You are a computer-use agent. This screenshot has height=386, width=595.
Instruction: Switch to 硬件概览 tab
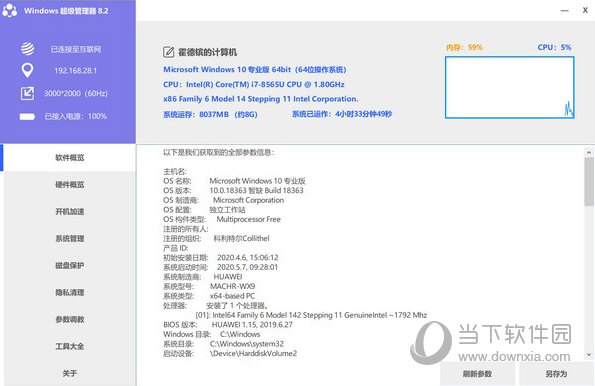[x=69, y=184]
